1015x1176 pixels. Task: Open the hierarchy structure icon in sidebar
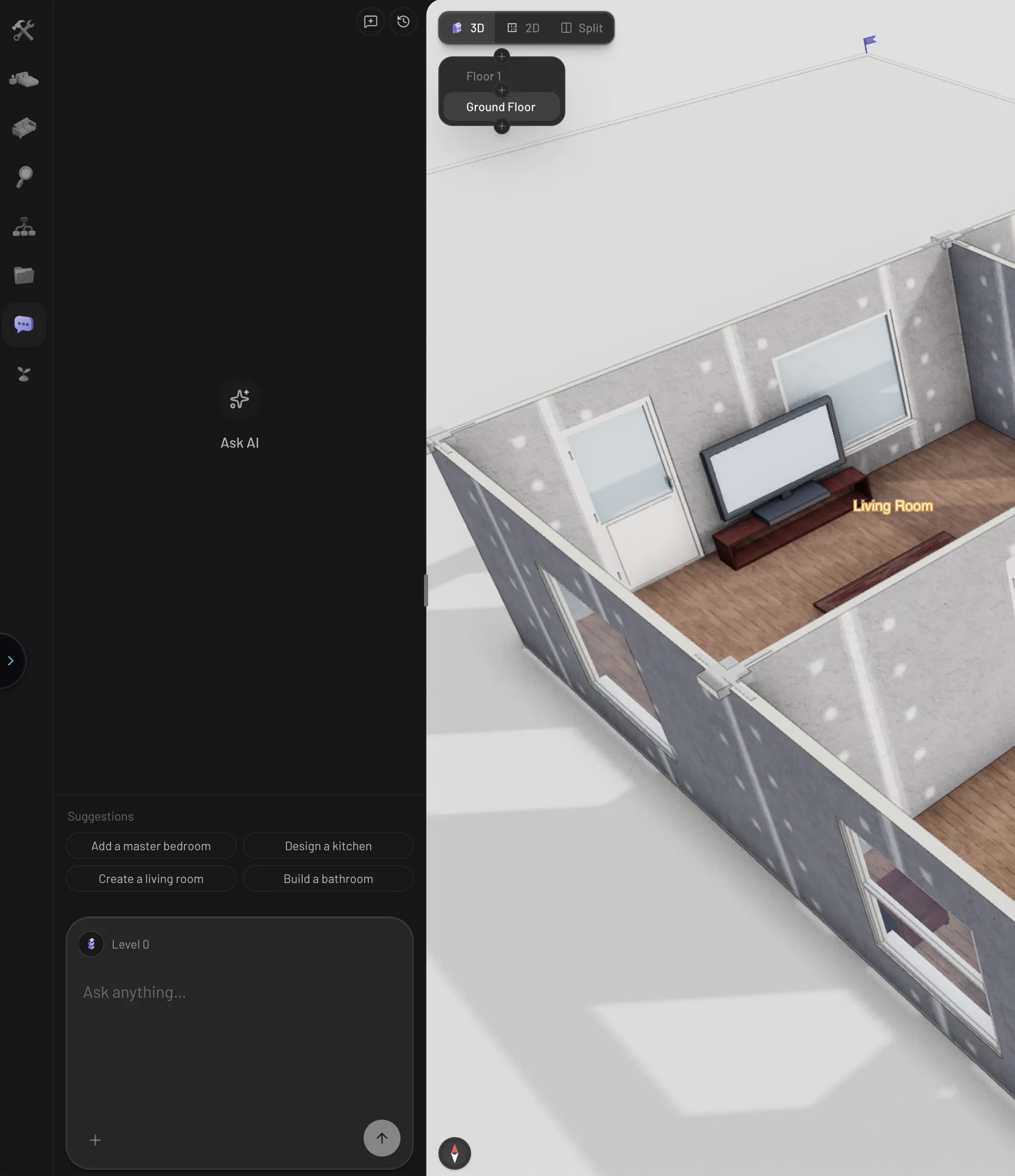(24, 226)
